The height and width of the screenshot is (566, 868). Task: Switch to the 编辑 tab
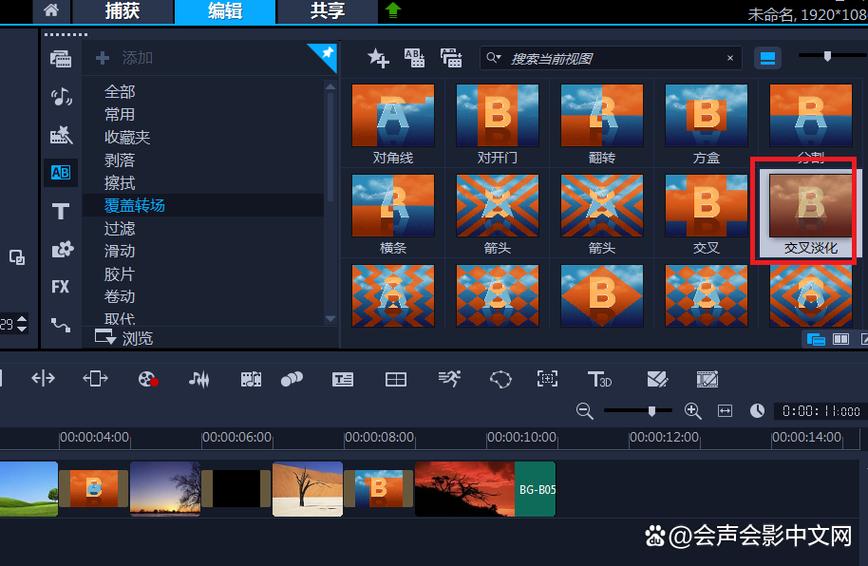[x=225, y=11]
